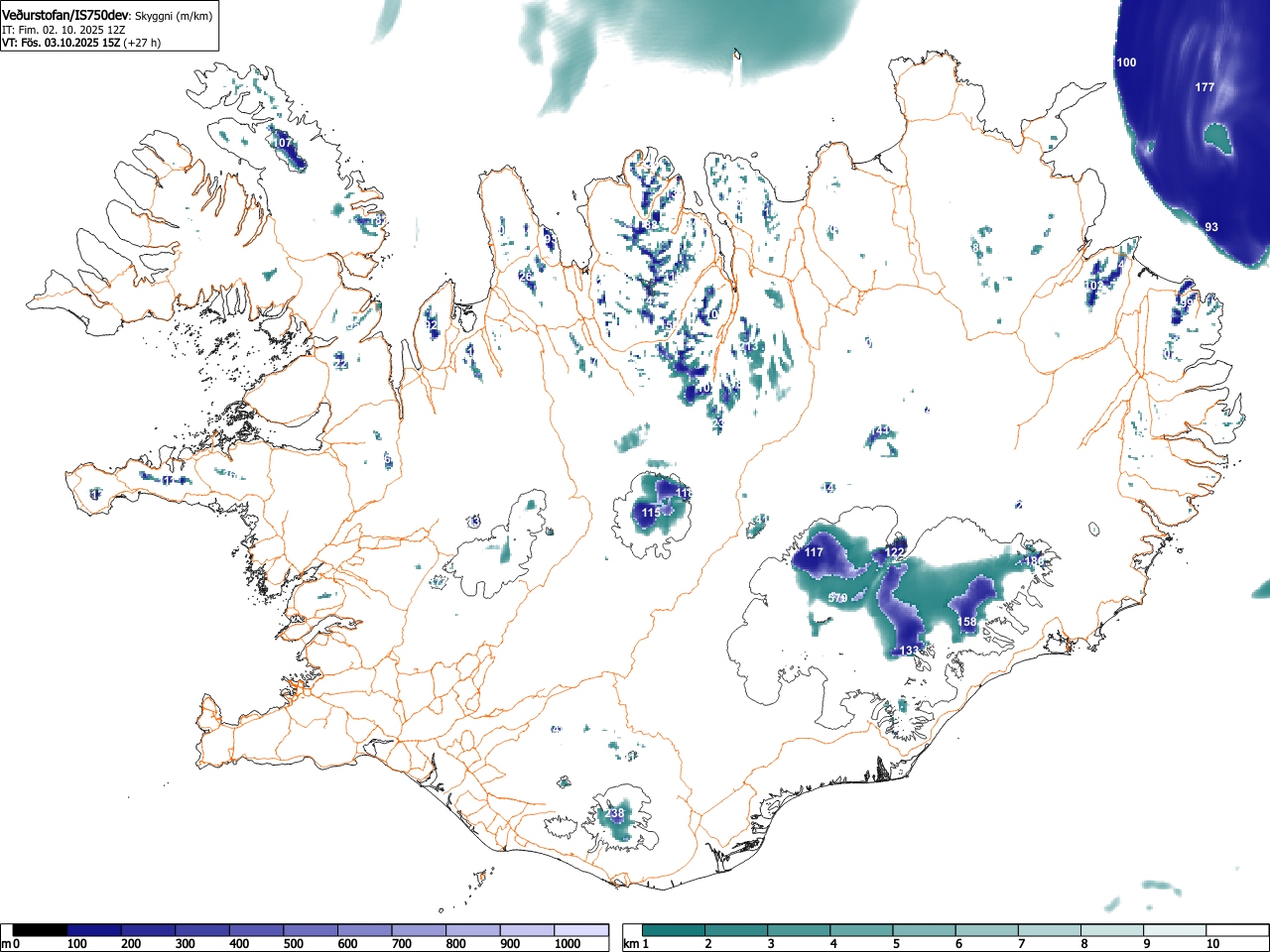Click the '500' tick on the metre legend

[294, 944]
